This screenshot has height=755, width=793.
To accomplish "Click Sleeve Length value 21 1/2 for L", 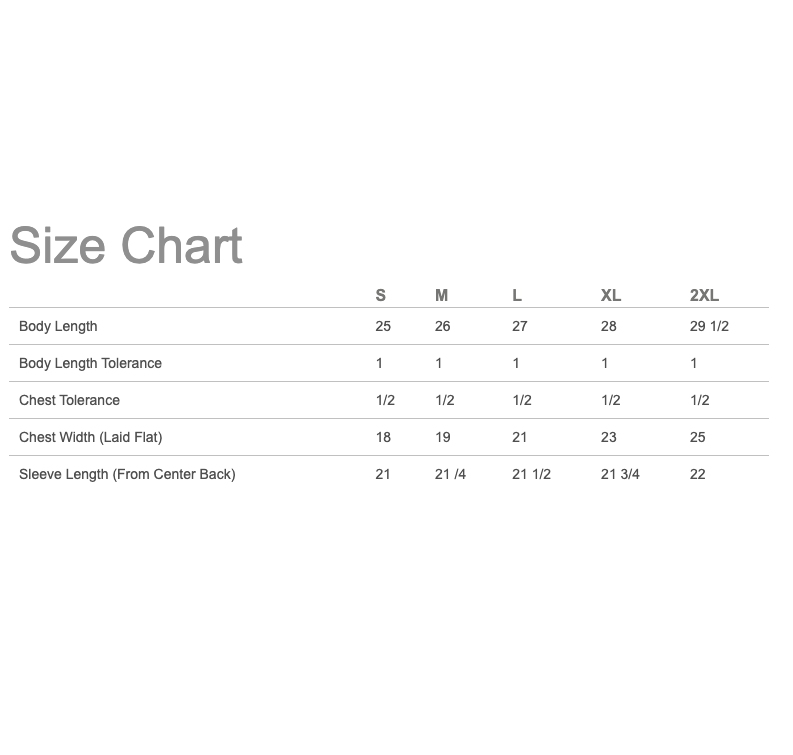I will pyautogui.click(x=531, y=474).
